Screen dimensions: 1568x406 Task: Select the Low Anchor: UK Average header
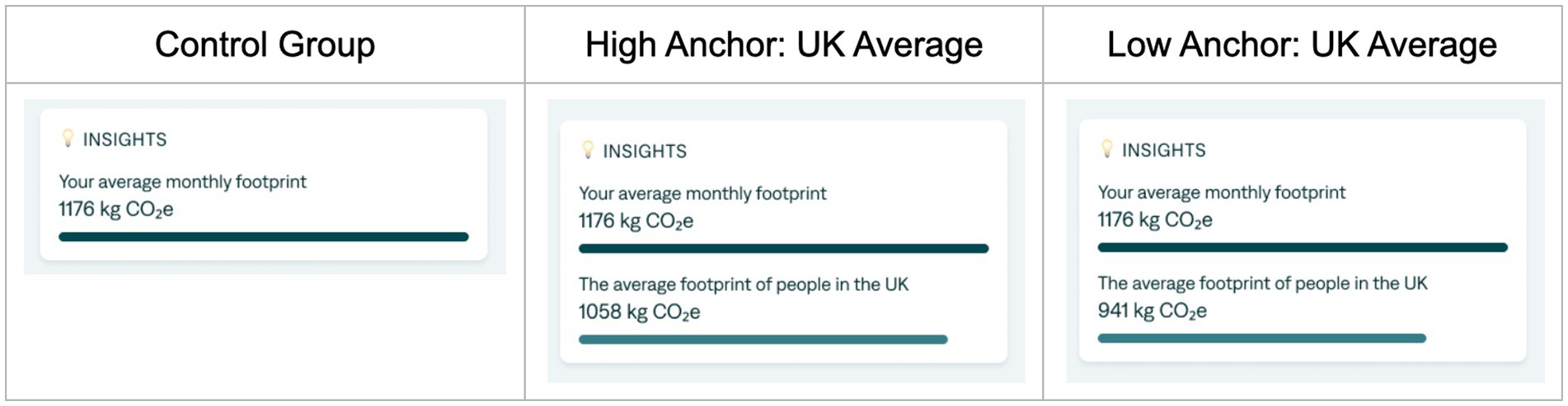coord(1302,45)
